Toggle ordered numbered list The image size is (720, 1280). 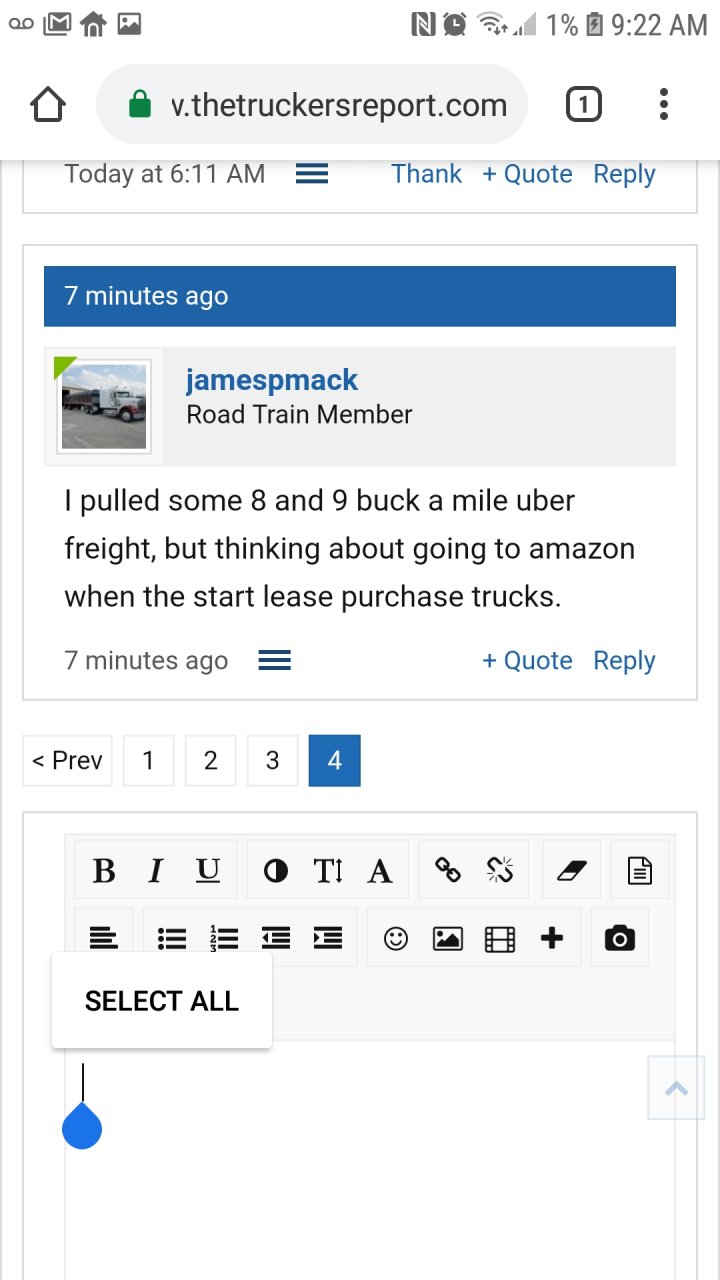pos(224,938)
